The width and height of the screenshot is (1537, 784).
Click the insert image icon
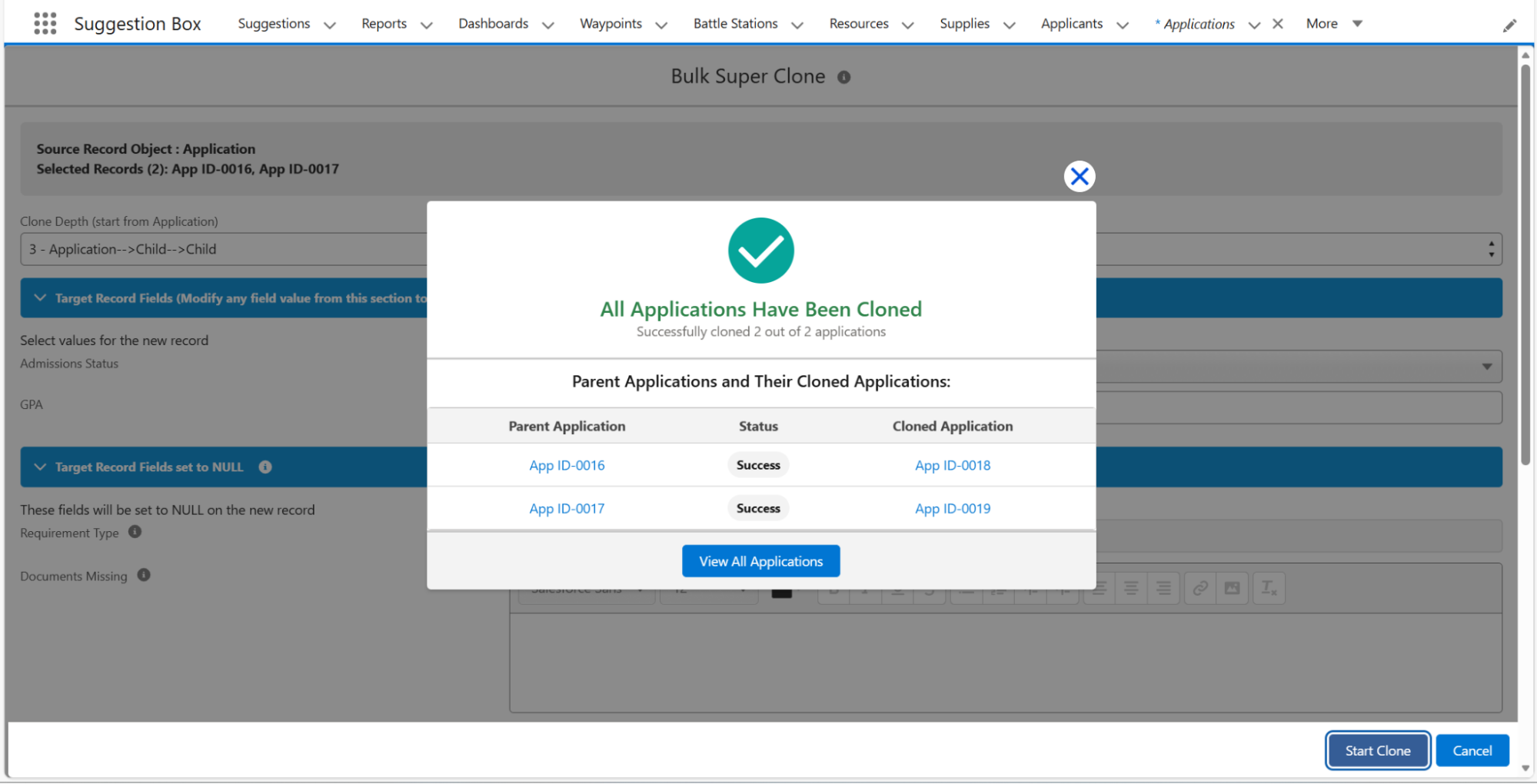pyautogui.click(x=1232, y=589)
